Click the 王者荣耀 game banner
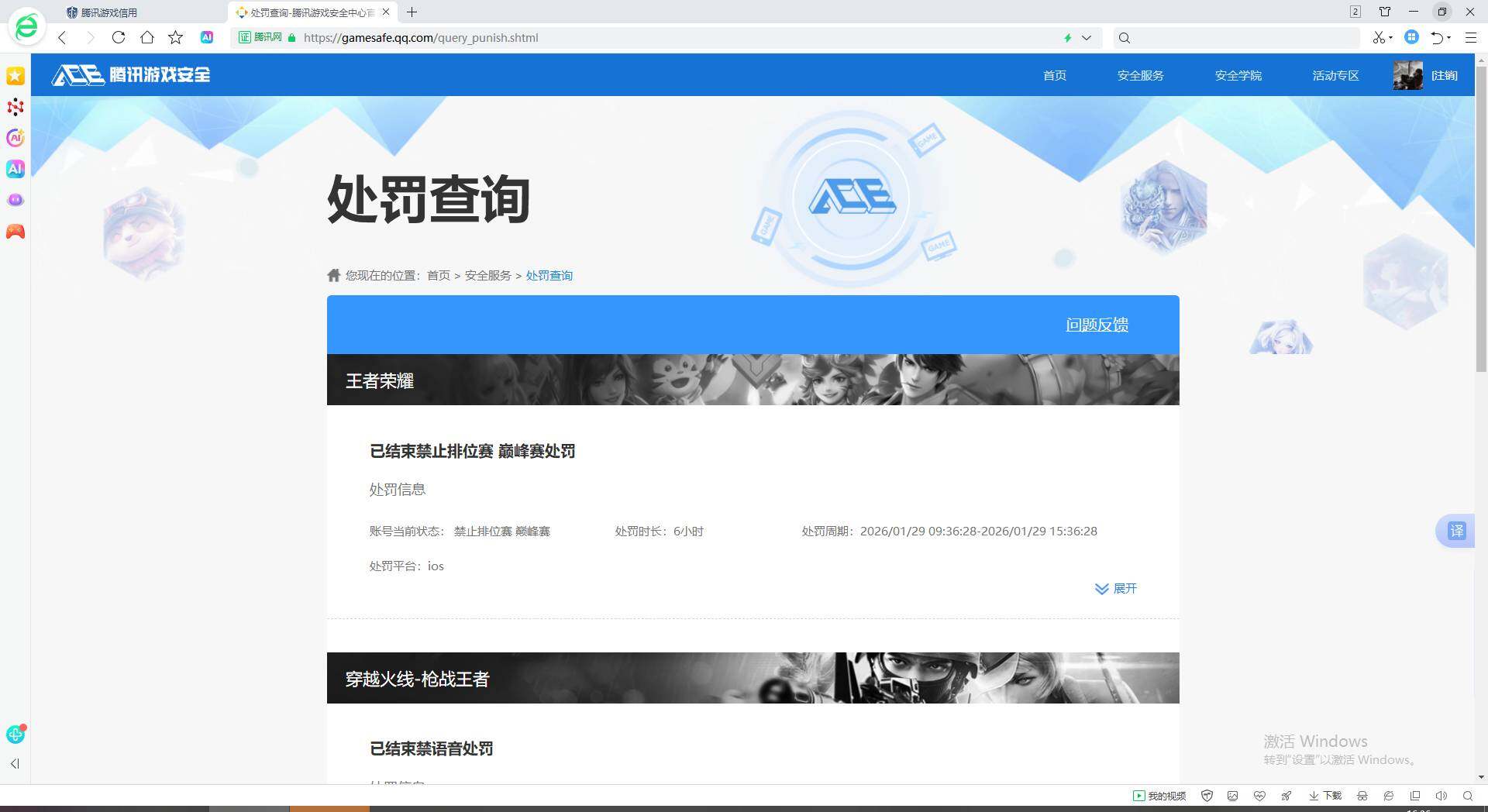1488x812 pixels. [753, 380]
